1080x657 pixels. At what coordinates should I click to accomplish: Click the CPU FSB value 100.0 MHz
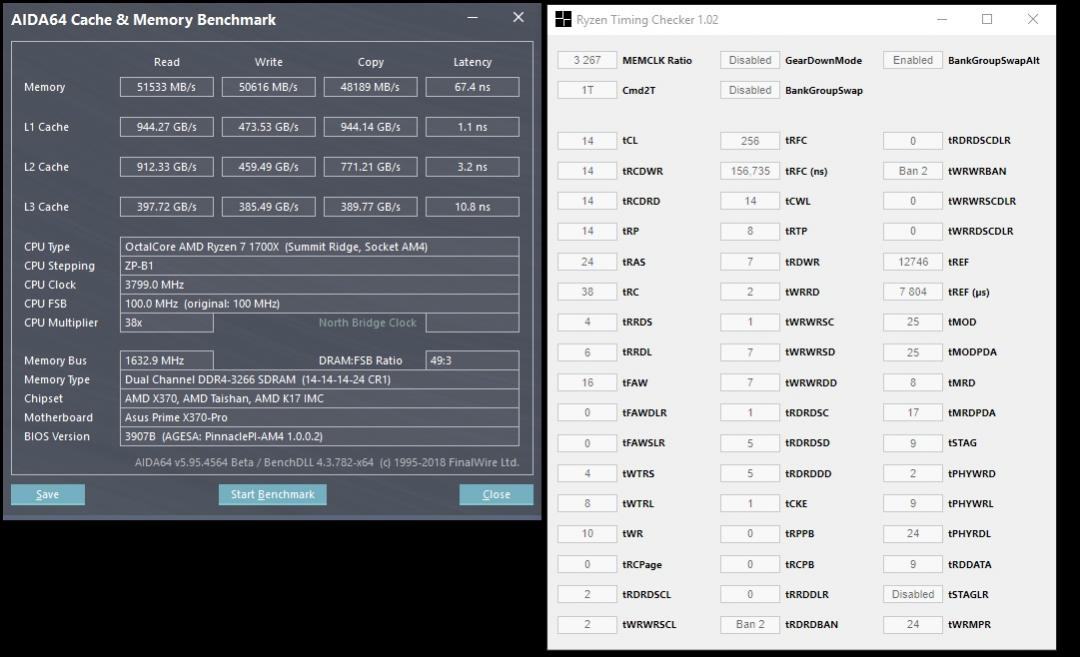(x=320, y=304)
